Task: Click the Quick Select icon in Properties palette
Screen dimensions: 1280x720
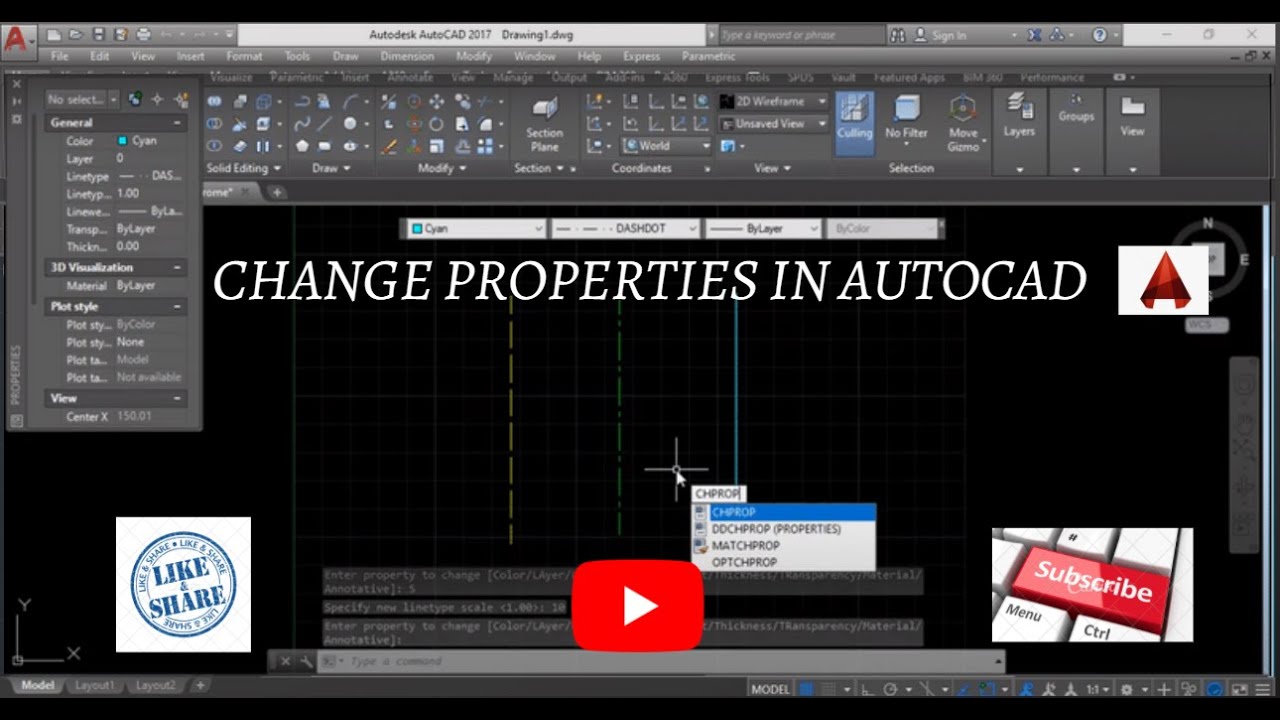Action: [133, 99]
